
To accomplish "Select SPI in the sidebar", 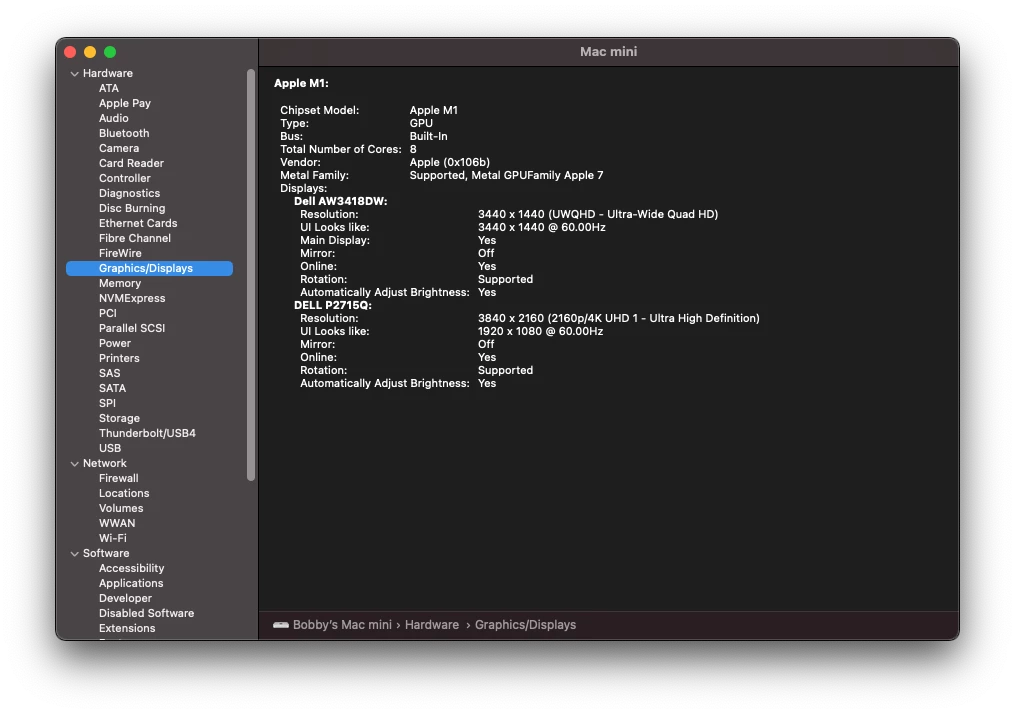I will coord(107,403).
